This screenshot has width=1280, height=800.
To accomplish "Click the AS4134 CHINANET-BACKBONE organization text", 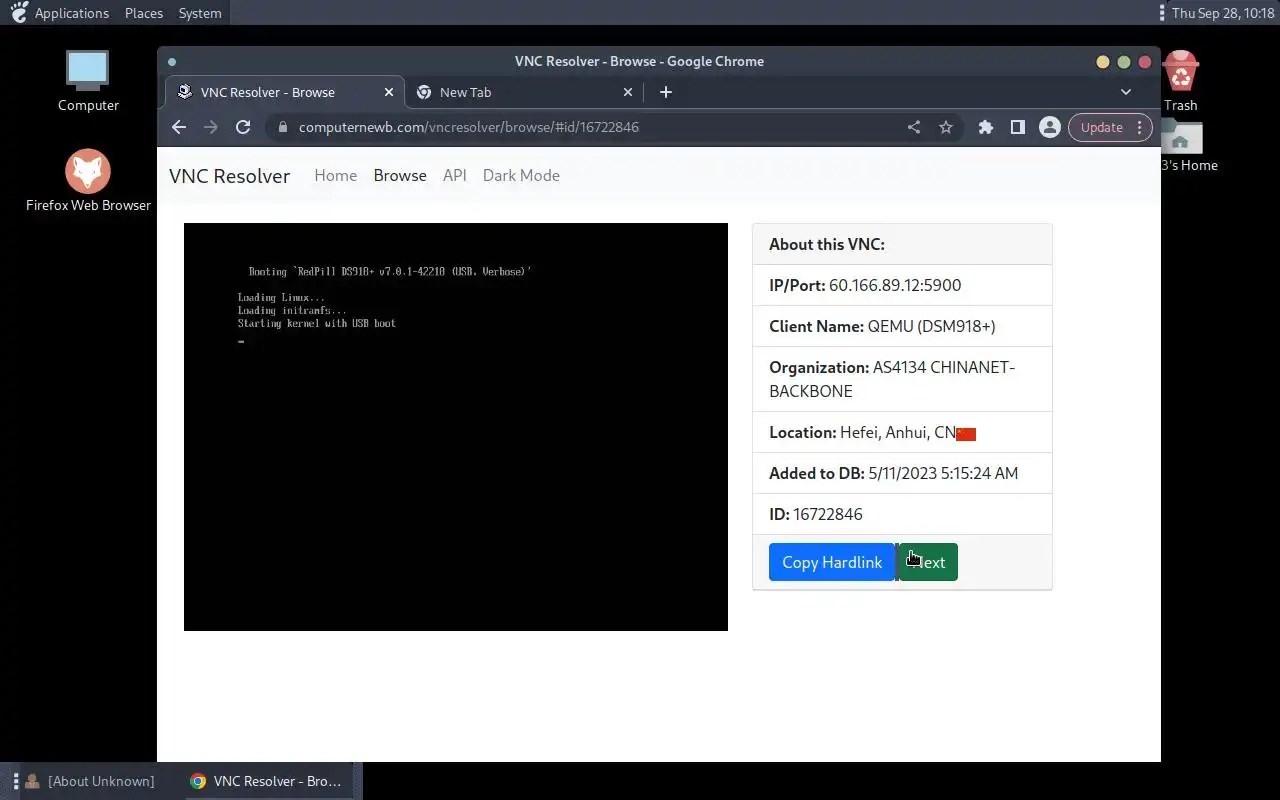I will click(x=892, y=379).
